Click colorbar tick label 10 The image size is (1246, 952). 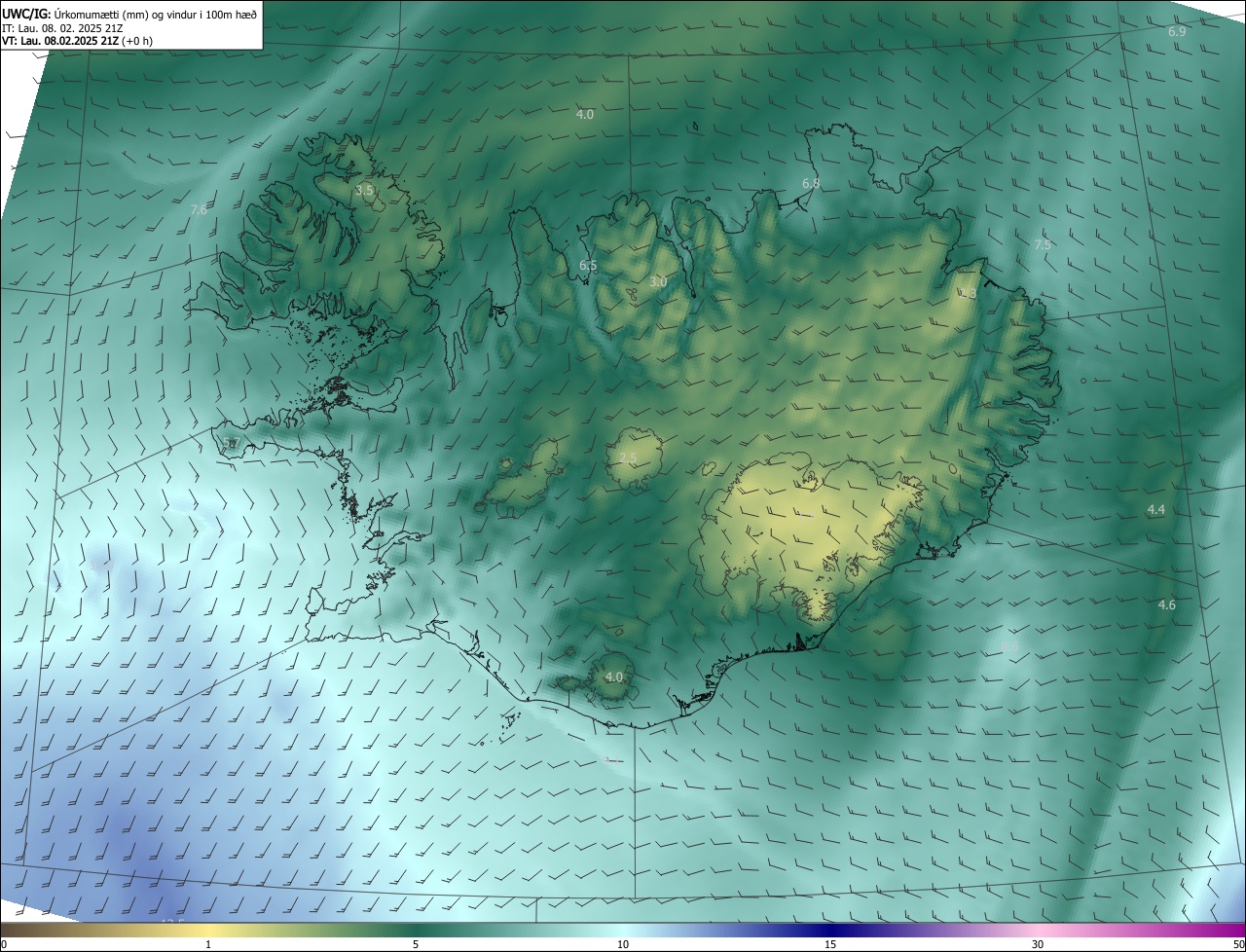pyautogui.click(x=623, y=945)
